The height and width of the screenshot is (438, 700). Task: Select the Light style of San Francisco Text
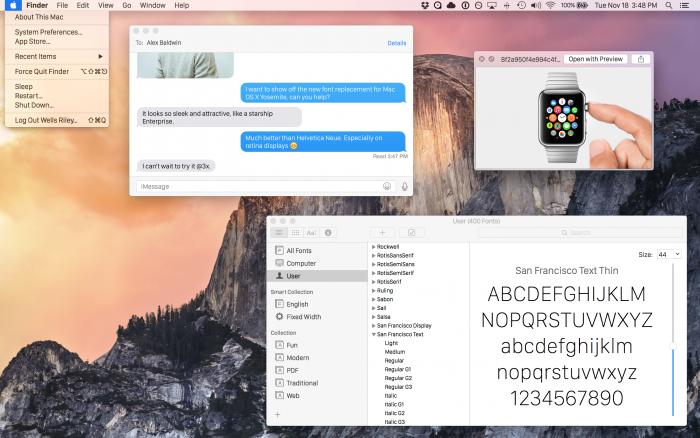pyautogui.click(x=391, y=343)
